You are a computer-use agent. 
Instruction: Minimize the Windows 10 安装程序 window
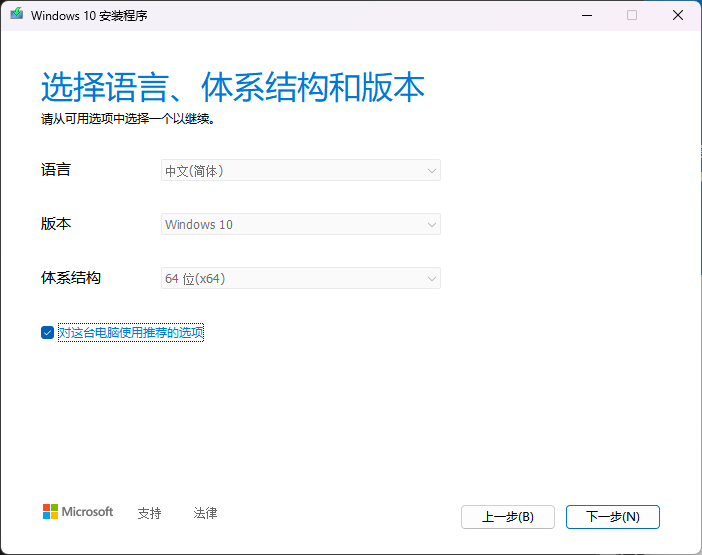587,15
